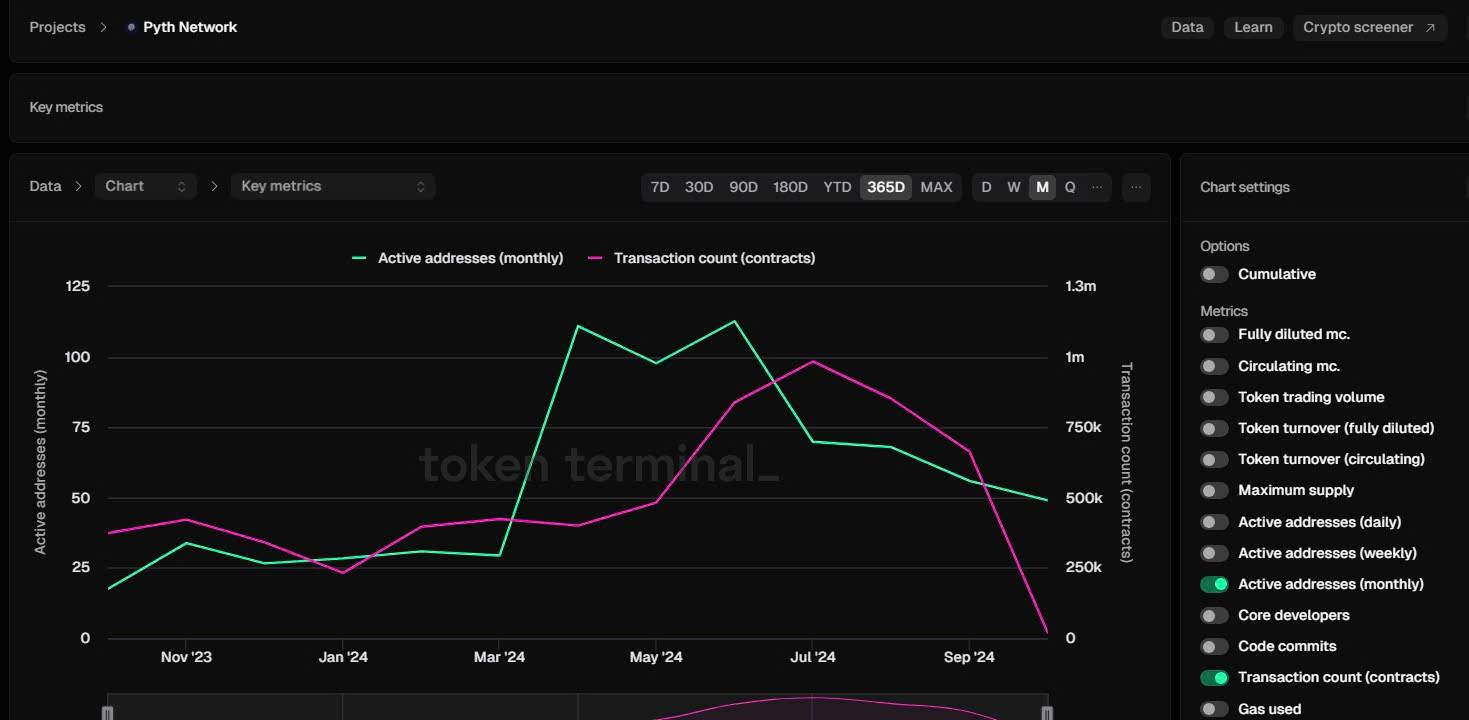Image resolution: width=1469 pixels, height=720 pixels.
Task: Enable the Cumulative option toggle
Action: pos(1214,274)
